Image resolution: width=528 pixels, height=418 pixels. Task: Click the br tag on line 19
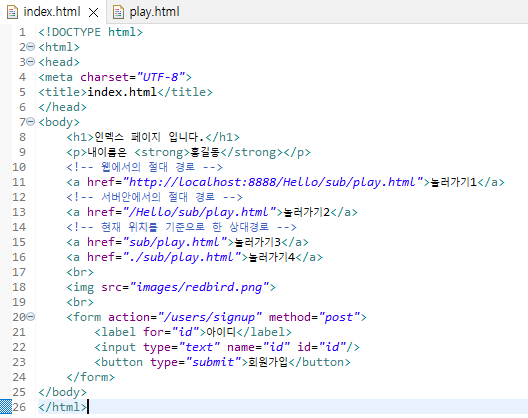coord(80,302)
